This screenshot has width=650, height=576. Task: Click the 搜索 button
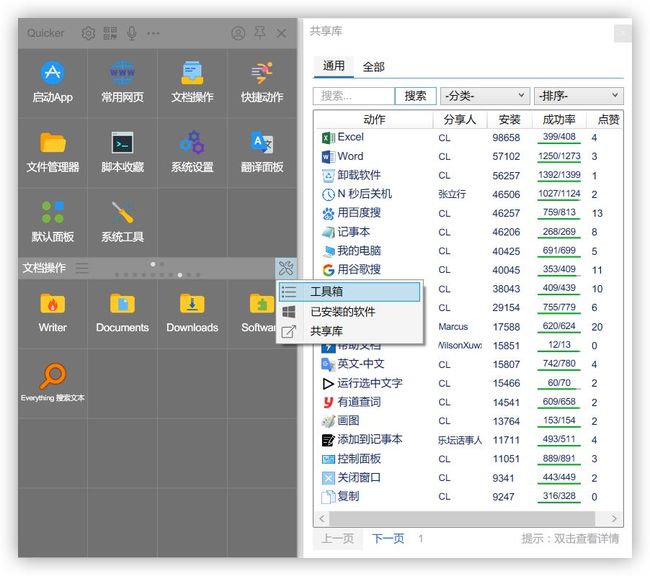(x=415, y=96)
